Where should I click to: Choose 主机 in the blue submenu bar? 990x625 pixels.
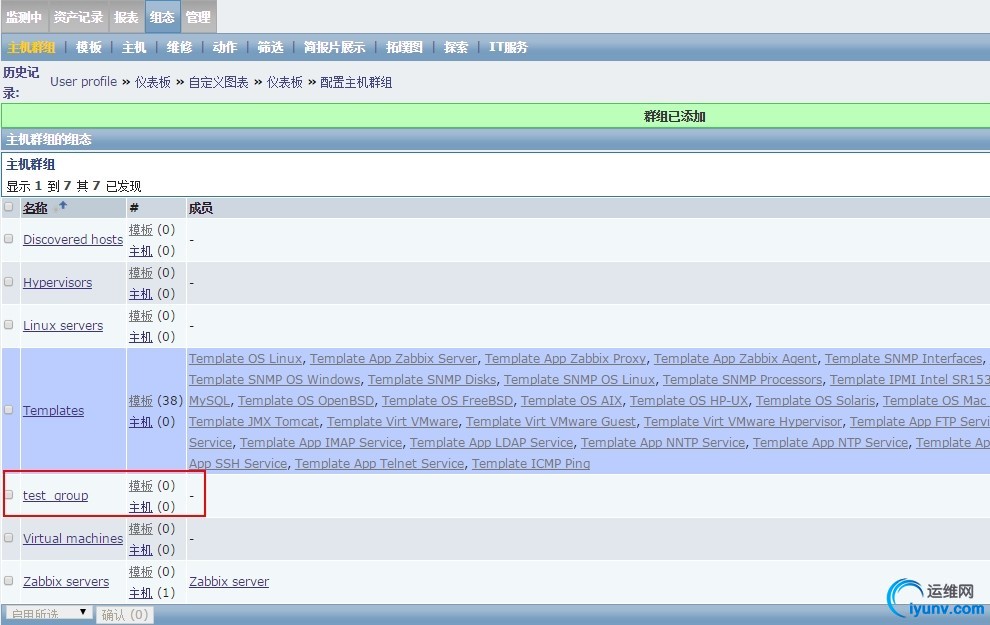coord(134,47)
